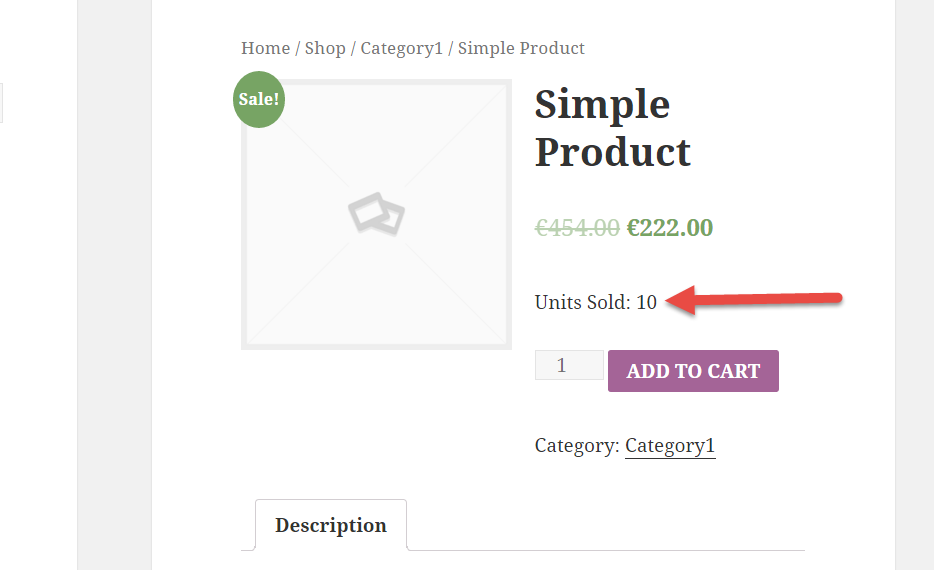This screenshot has height=570, width=934.
Task: Click the partial box at left edge
Action: [2, 103]
